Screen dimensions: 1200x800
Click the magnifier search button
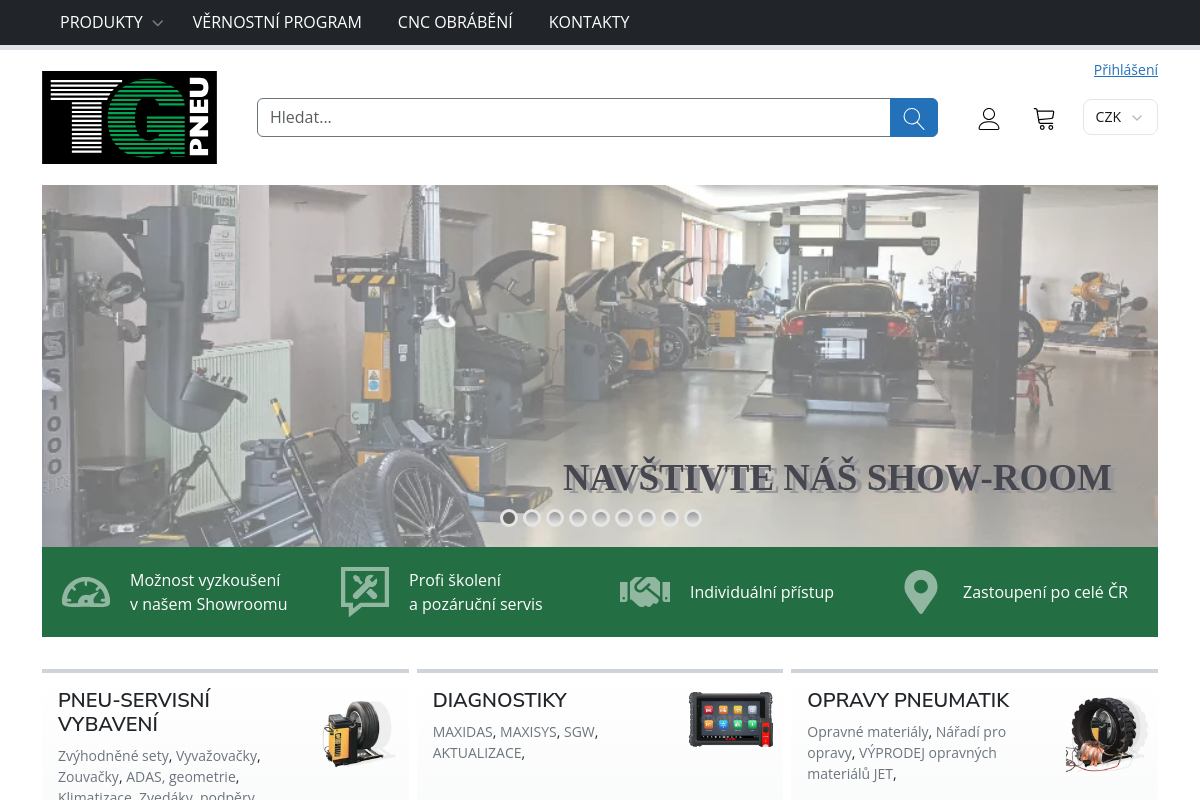tap(913, 118)
